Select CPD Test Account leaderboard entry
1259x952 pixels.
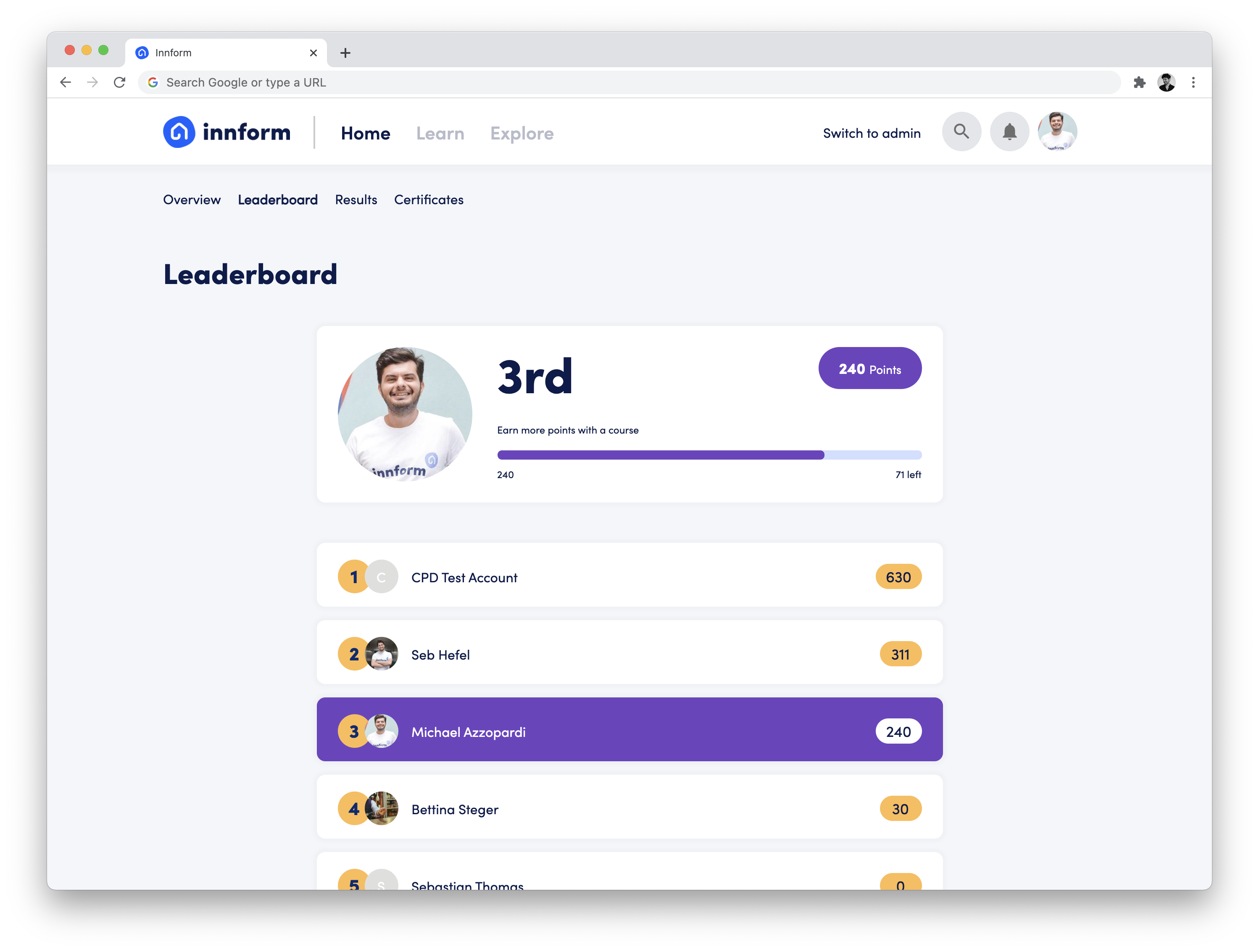tap(629, 577)
